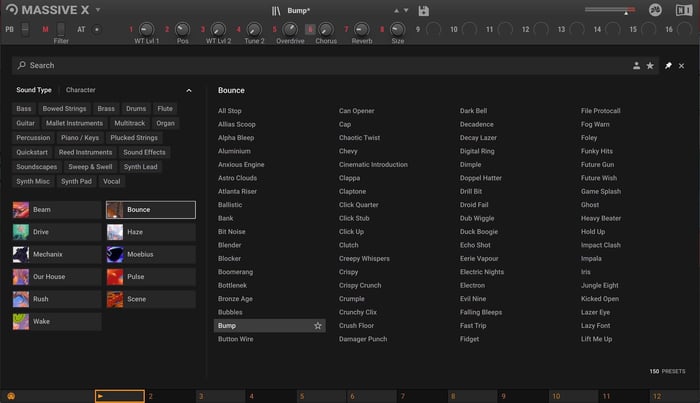Screen dimensions: 700x403
Task: Switch to Character tab
Action: (x=80, y=90)
